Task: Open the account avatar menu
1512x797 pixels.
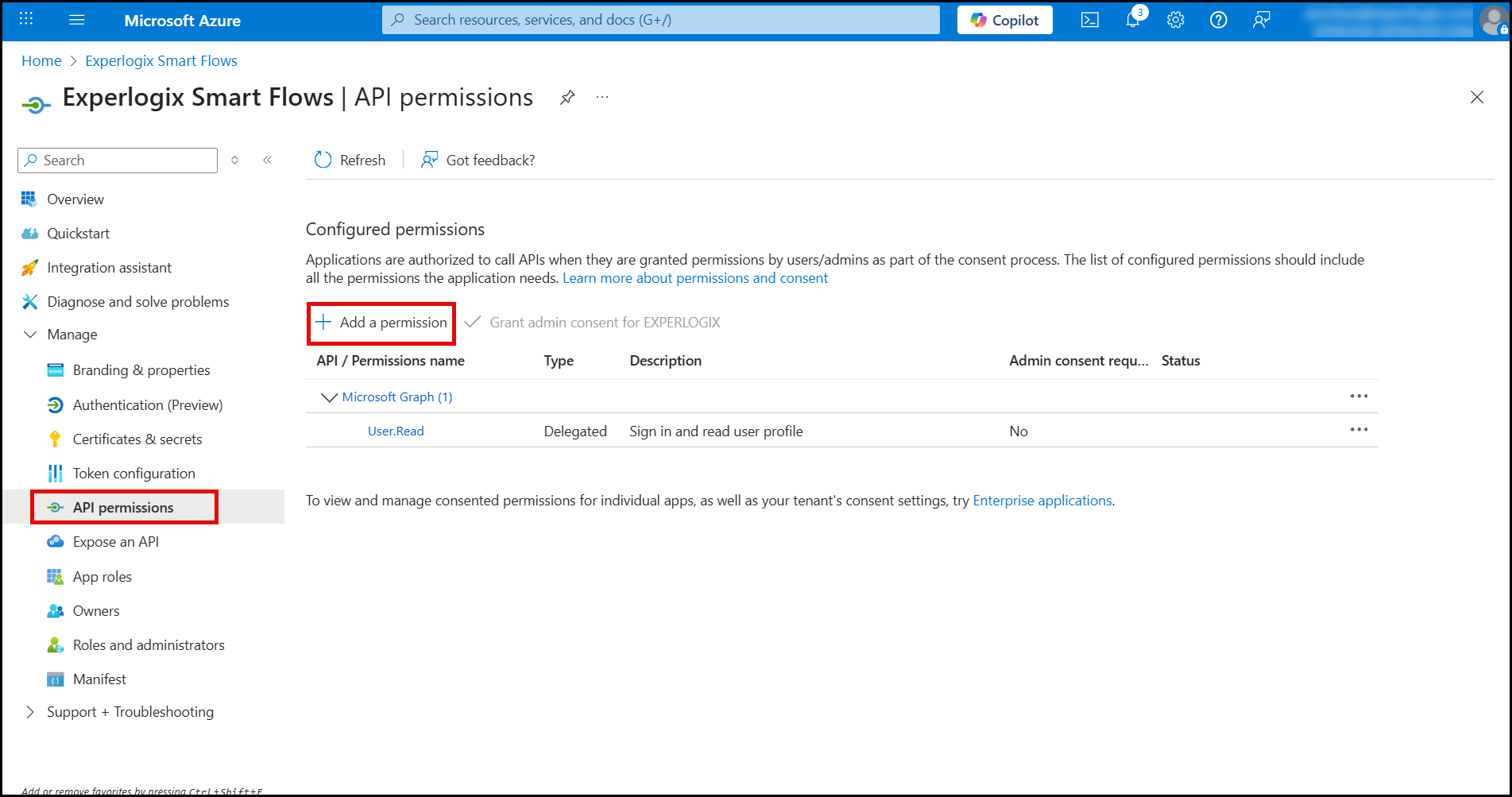Action: click(1493, 20)
